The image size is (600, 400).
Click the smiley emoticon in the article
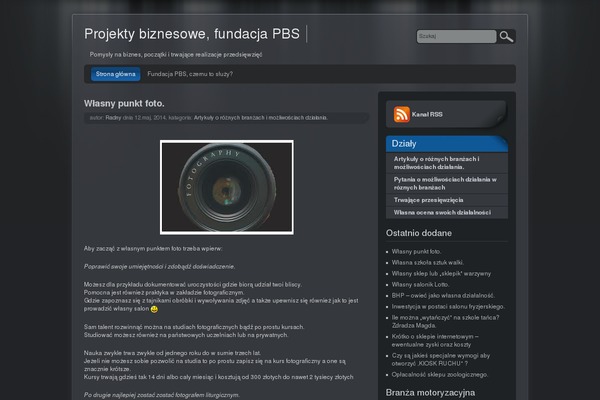coord(154,309)
